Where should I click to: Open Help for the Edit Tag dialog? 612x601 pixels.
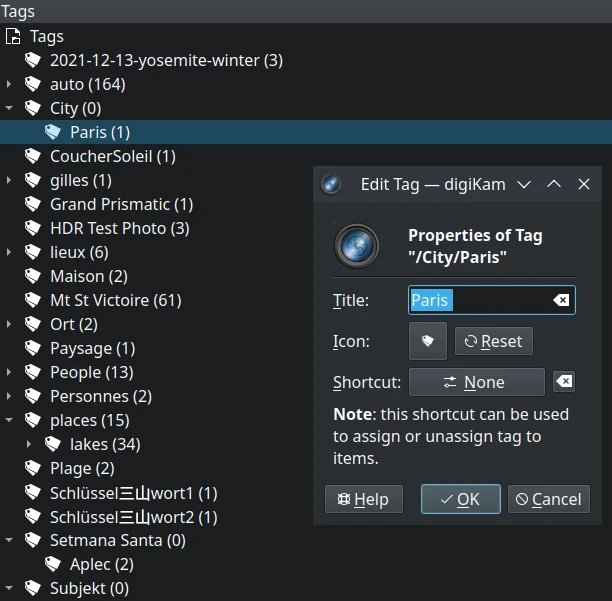[x=363, y=499]
